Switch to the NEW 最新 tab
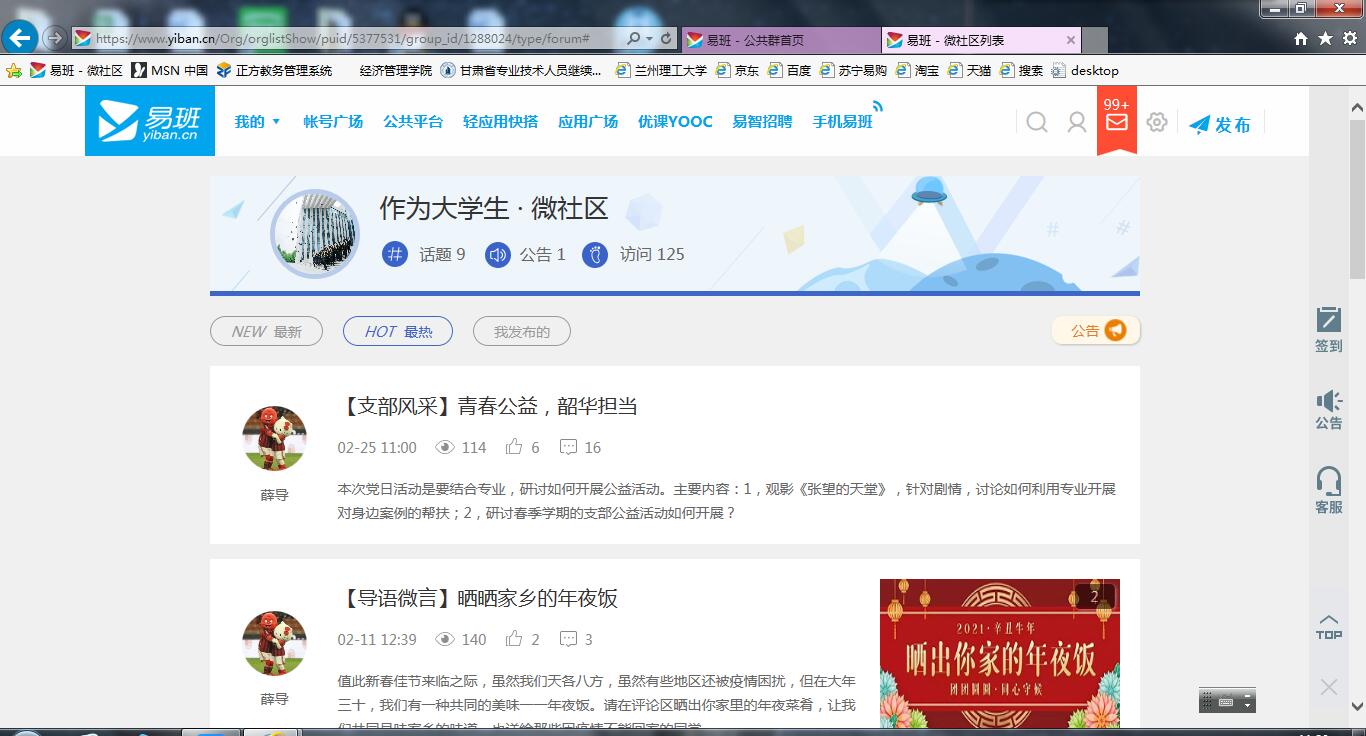 click(x=266, y=330)
